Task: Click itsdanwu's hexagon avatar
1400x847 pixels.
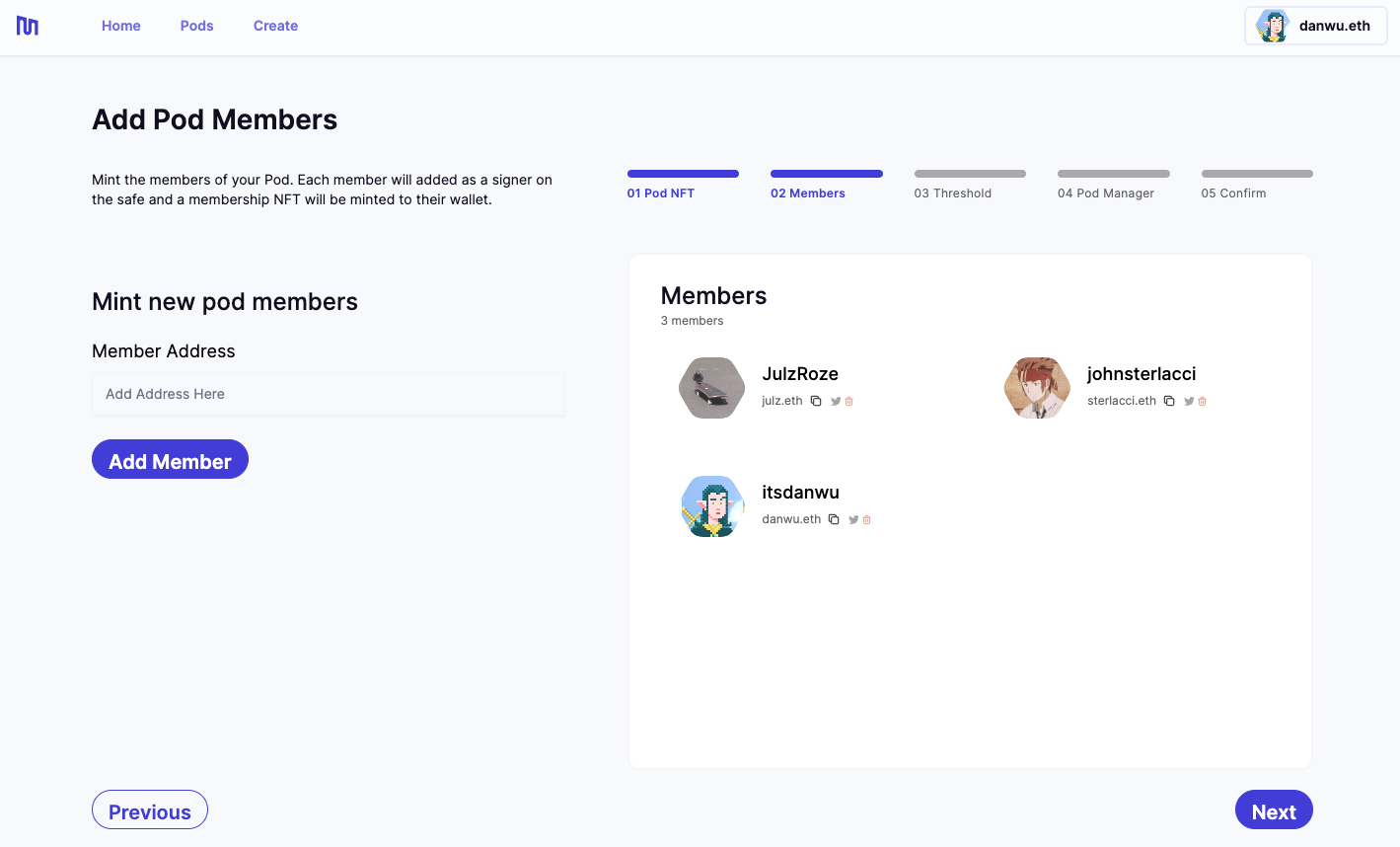Action: [x=712, y=506]
